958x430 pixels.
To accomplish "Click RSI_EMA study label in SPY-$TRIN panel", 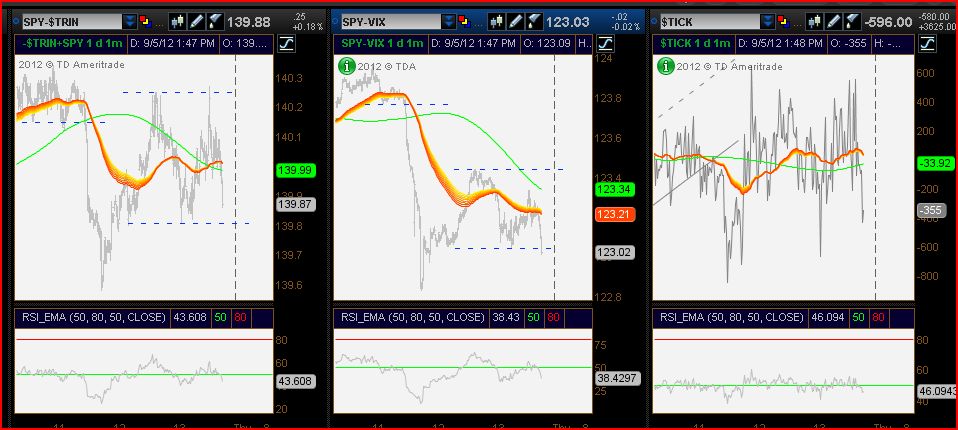I will click(92, 318).
